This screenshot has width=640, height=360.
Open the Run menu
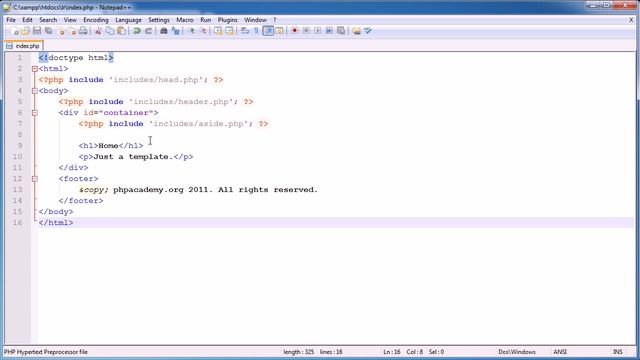[x=206, y=20]
